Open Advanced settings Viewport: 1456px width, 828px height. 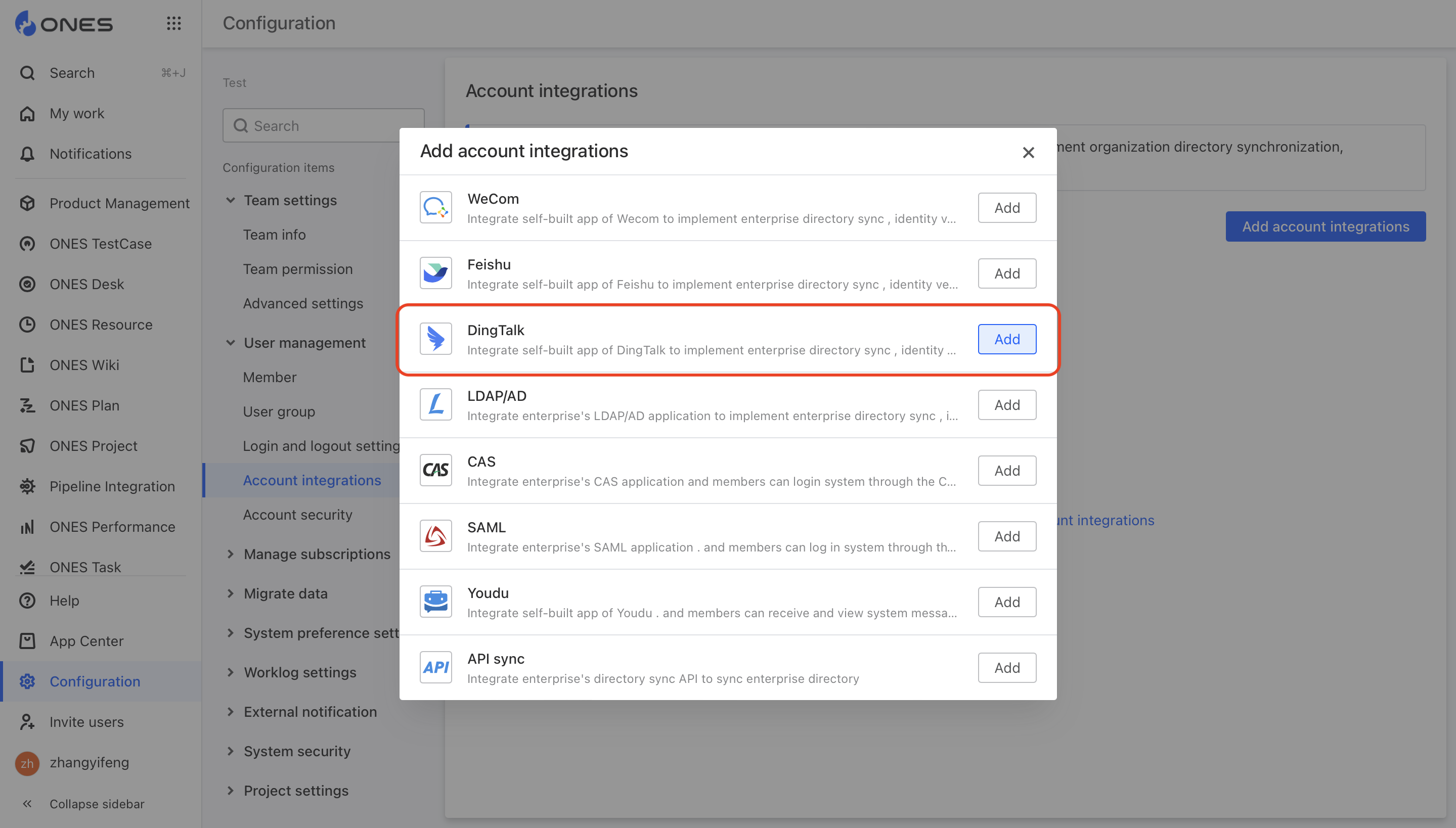click(303, 303)
